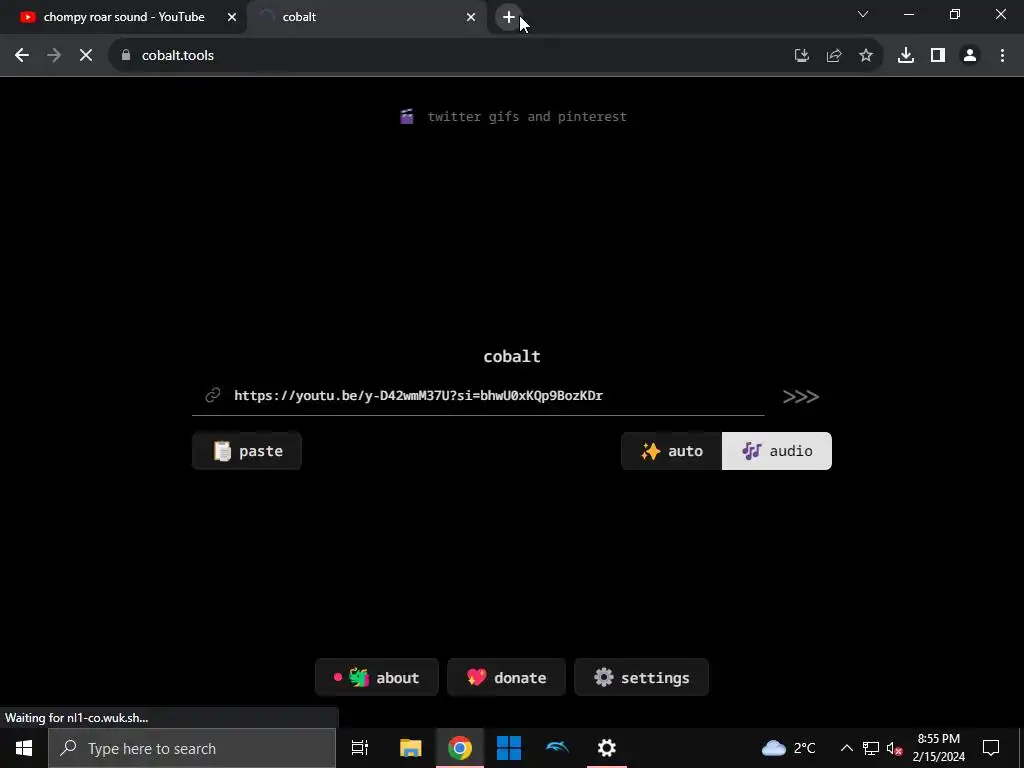1024x768 pixels.
Task: Open a new browser tab
Action: pyautogui.click(x=509, y=17)
